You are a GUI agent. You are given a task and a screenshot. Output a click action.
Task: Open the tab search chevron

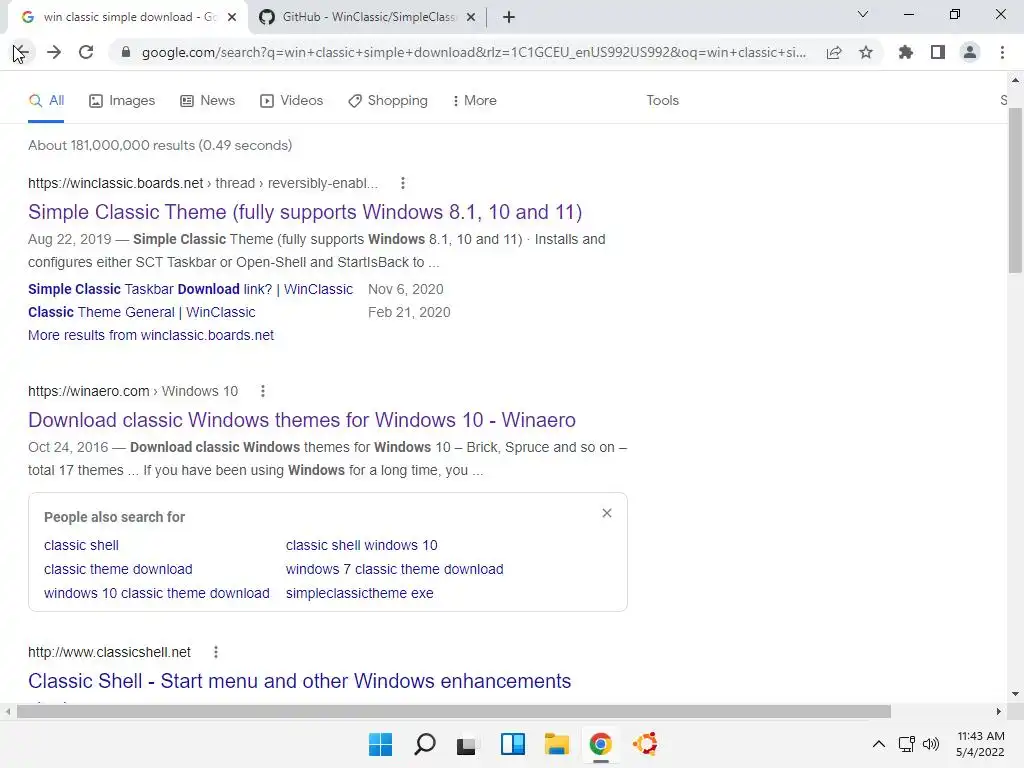pyautogui.click(x=863, y=14)
